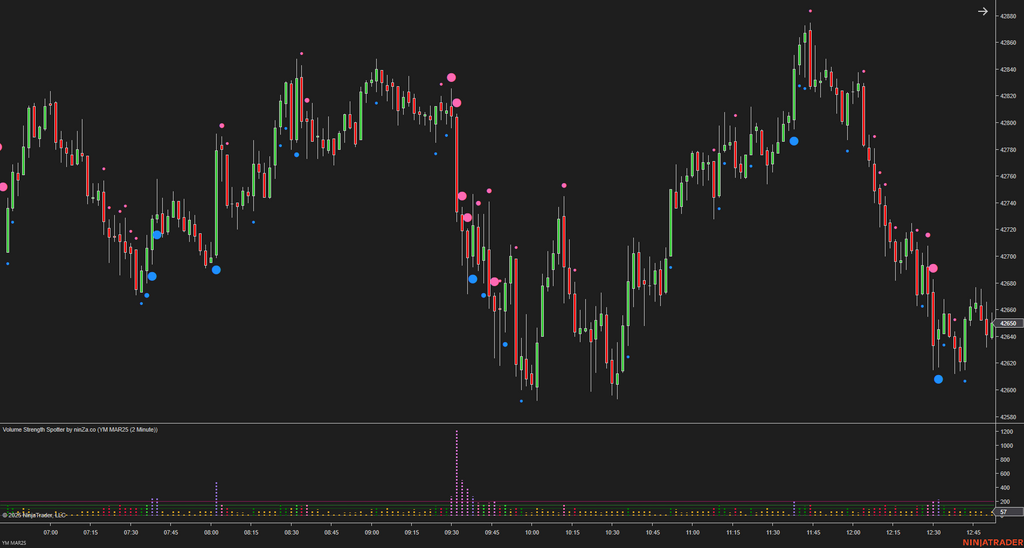Image resolution: width=1024 pixels, height=548 pixels.
Task: Click the 11:45 time axis label
Action: coord(812,532)
